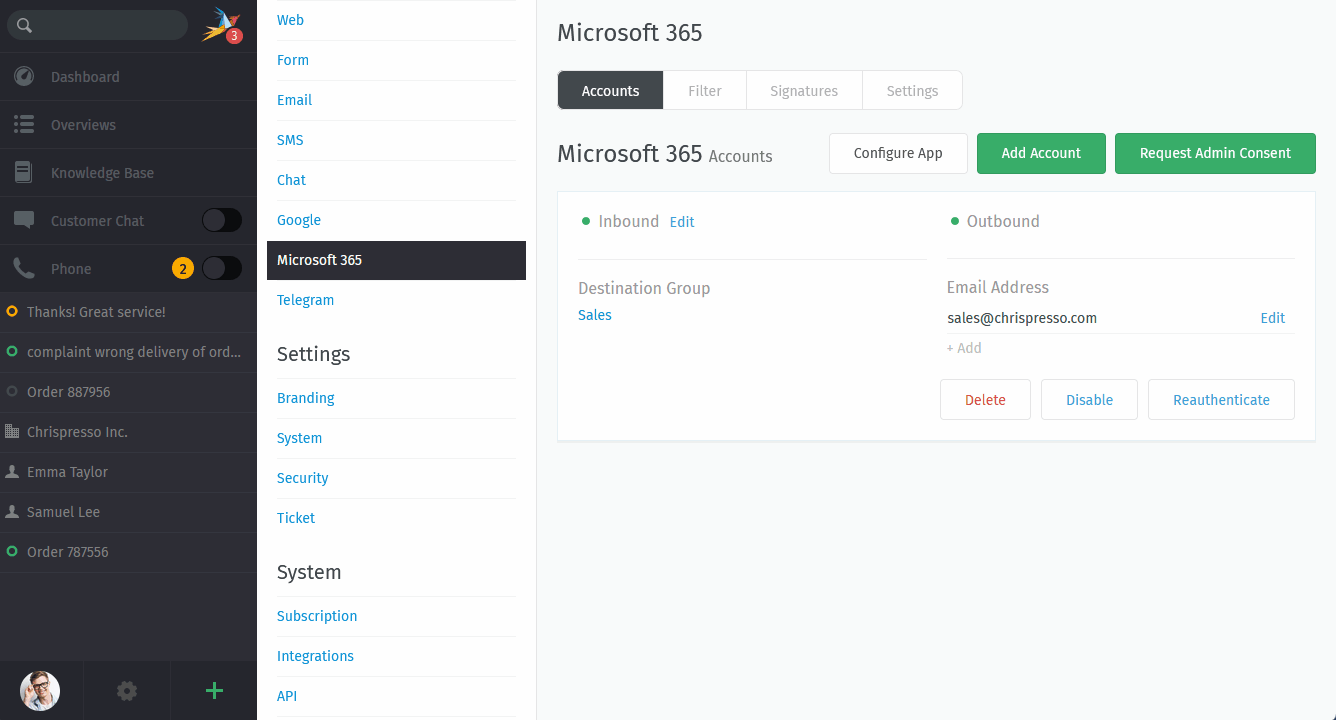The image size is (1336, 720).
Task: Open ticket Order 887956
Action: (128, 392)
